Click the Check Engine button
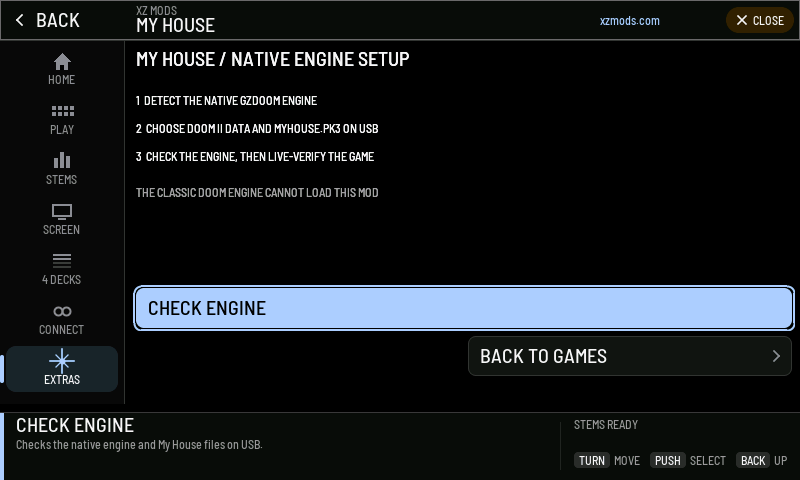 (x=464, y=308)
